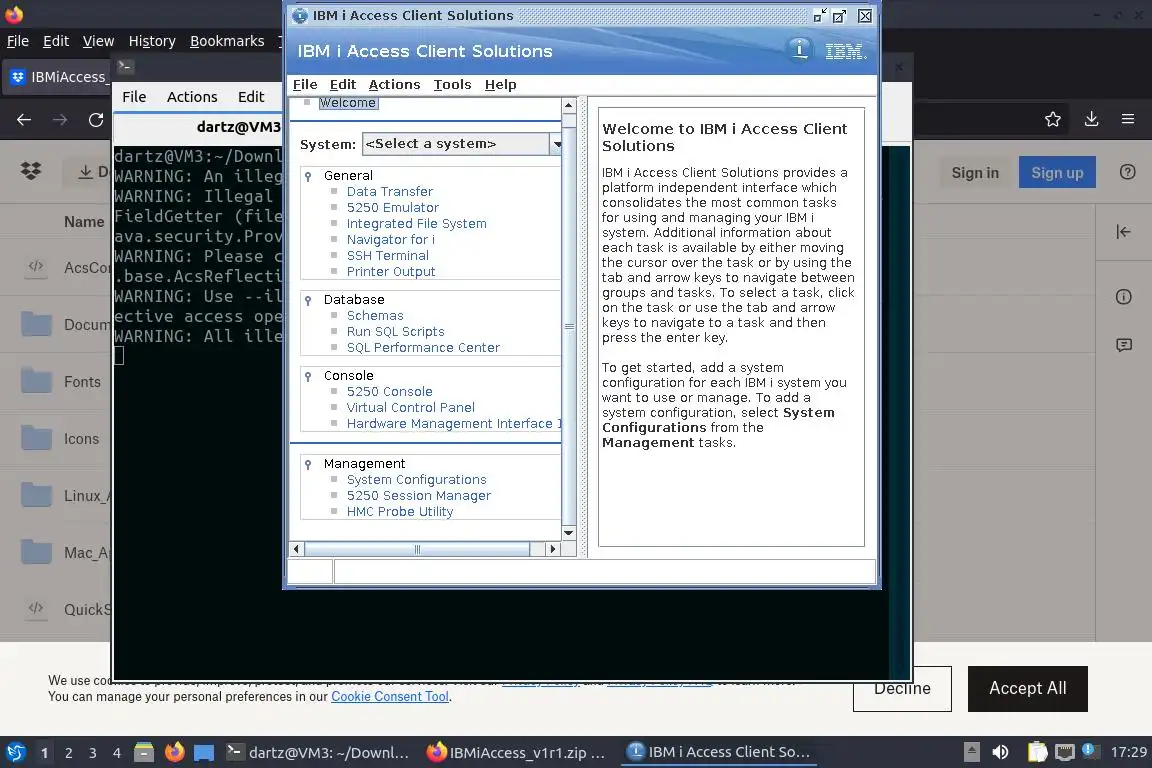
Task: Click Sign up on Dropbox page
Action: 1056,173
